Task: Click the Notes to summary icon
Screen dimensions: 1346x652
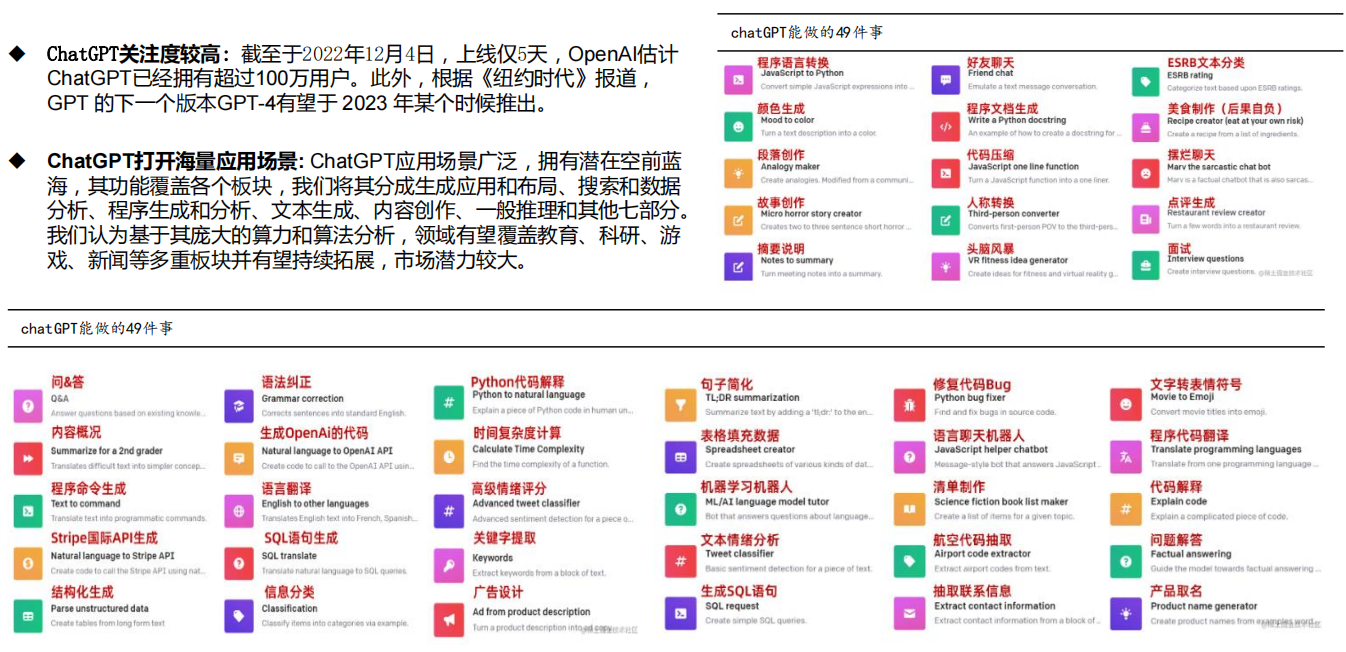Action: [x=738, y=266]
